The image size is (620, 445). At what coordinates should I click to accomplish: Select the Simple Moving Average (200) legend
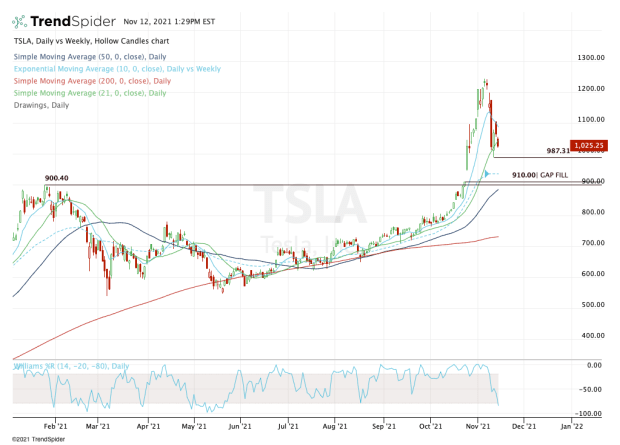[x=92, y=81]
